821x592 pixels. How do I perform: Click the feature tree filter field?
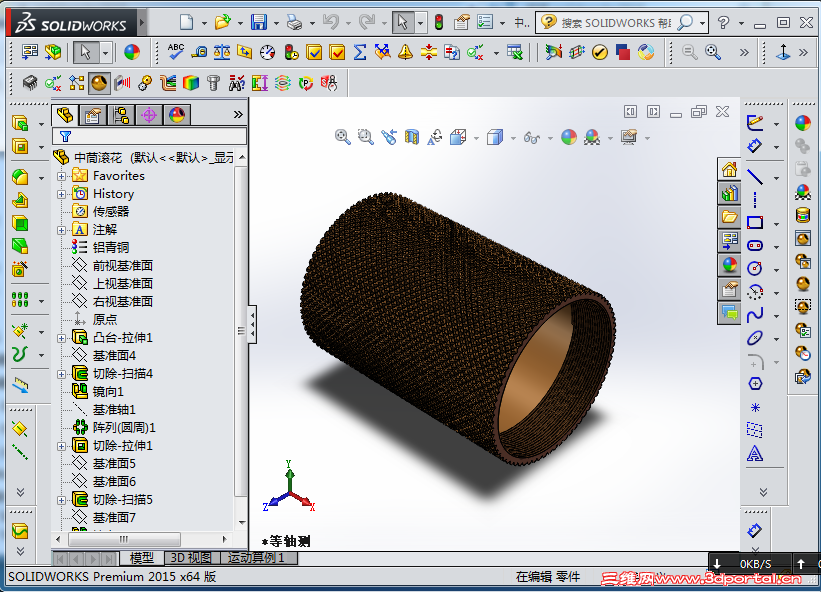[149, 137]
